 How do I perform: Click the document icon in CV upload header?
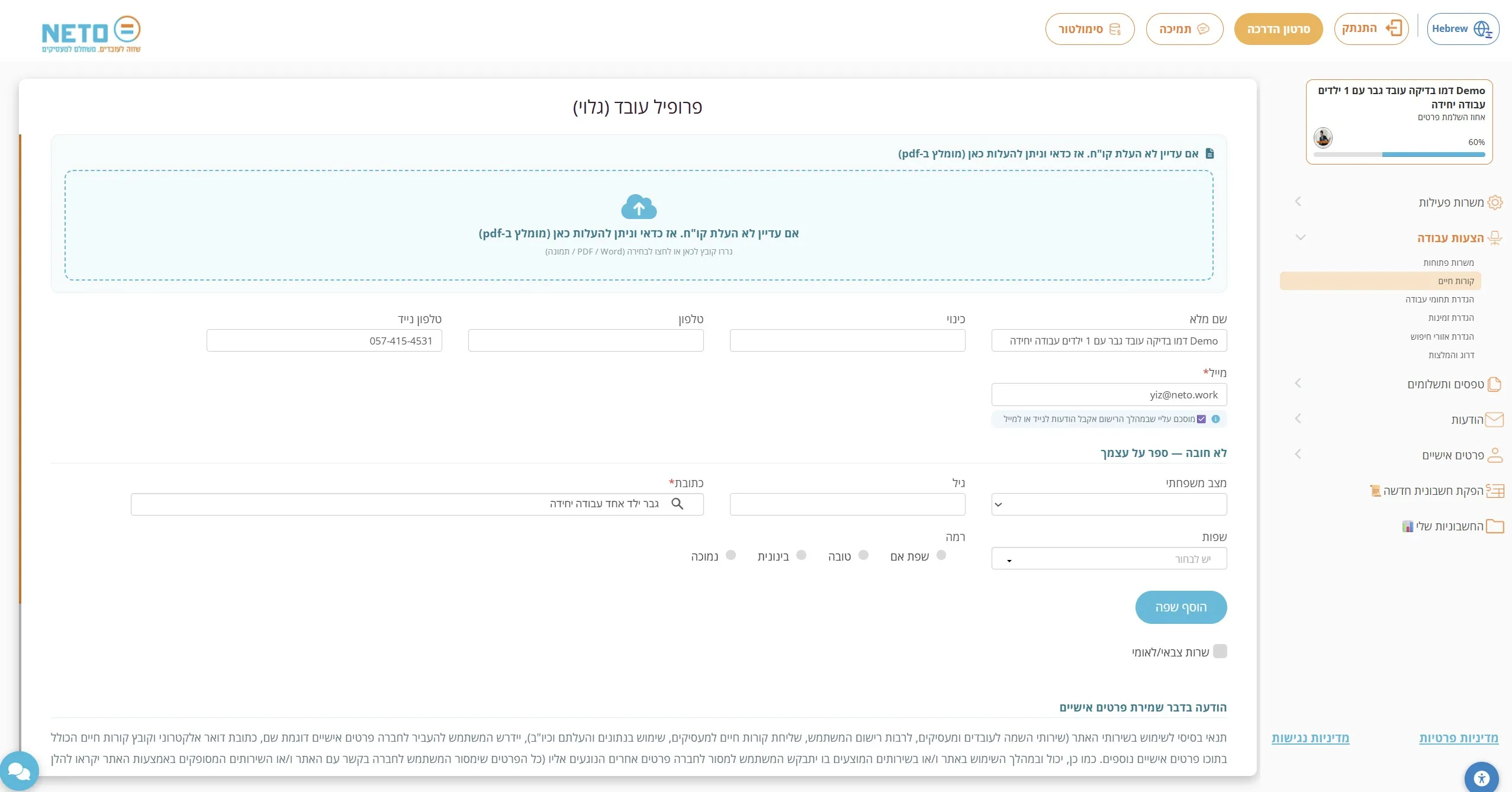point(1210,154)
